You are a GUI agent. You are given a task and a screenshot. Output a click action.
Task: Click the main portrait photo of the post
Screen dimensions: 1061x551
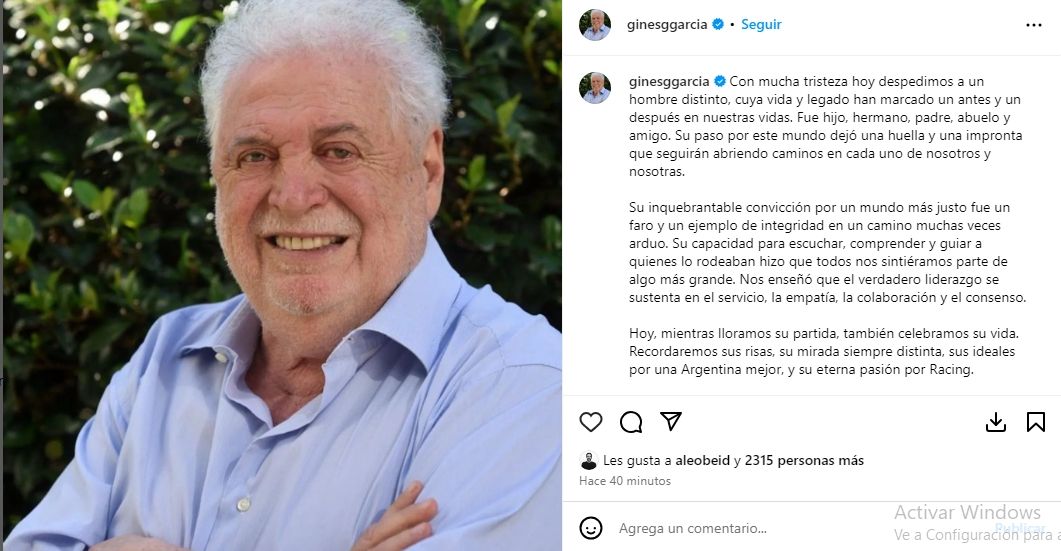pyautogui.click(x=281, y=276)
